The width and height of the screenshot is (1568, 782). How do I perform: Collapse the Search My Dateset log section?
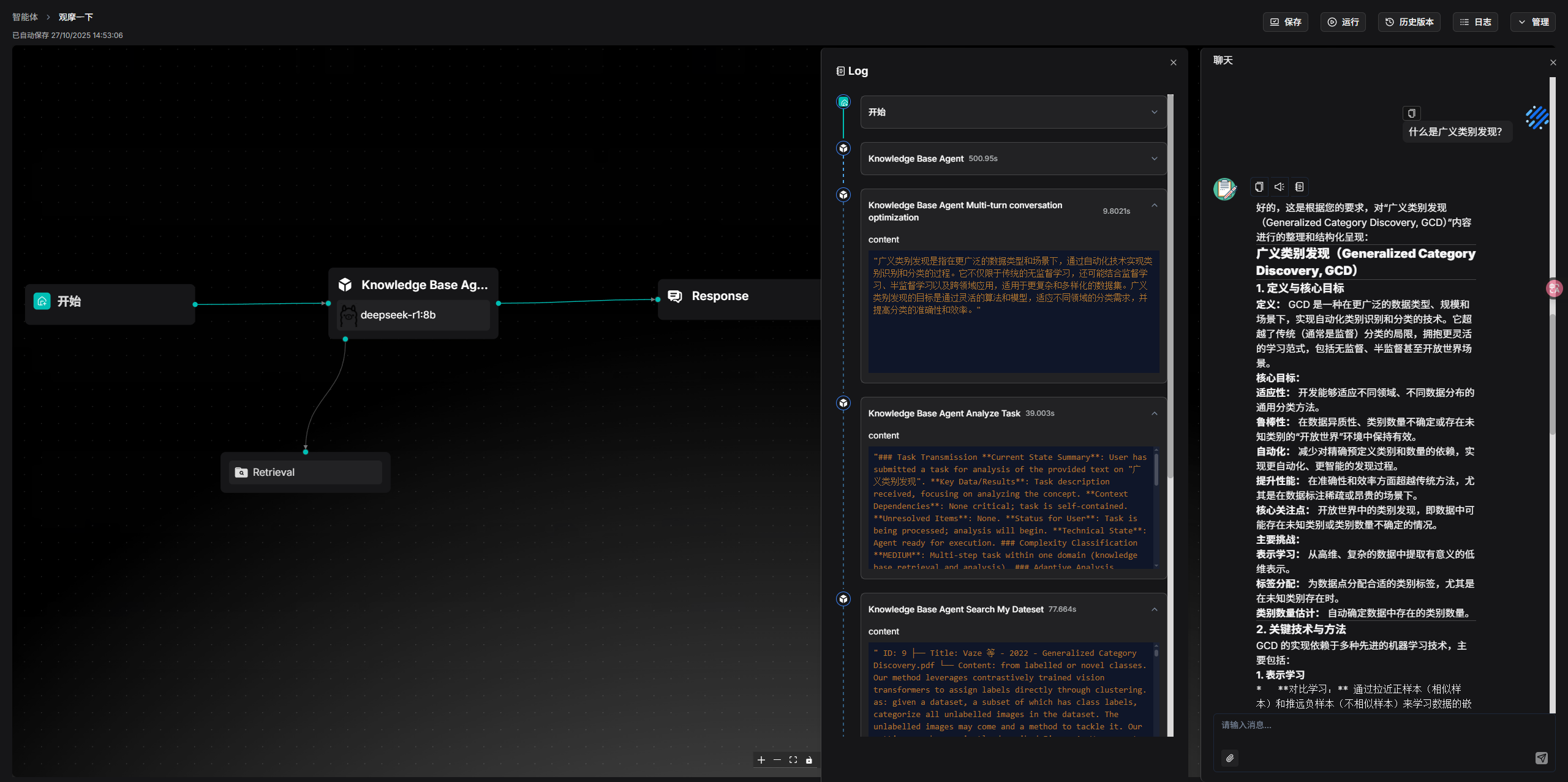coord(1154,609)
